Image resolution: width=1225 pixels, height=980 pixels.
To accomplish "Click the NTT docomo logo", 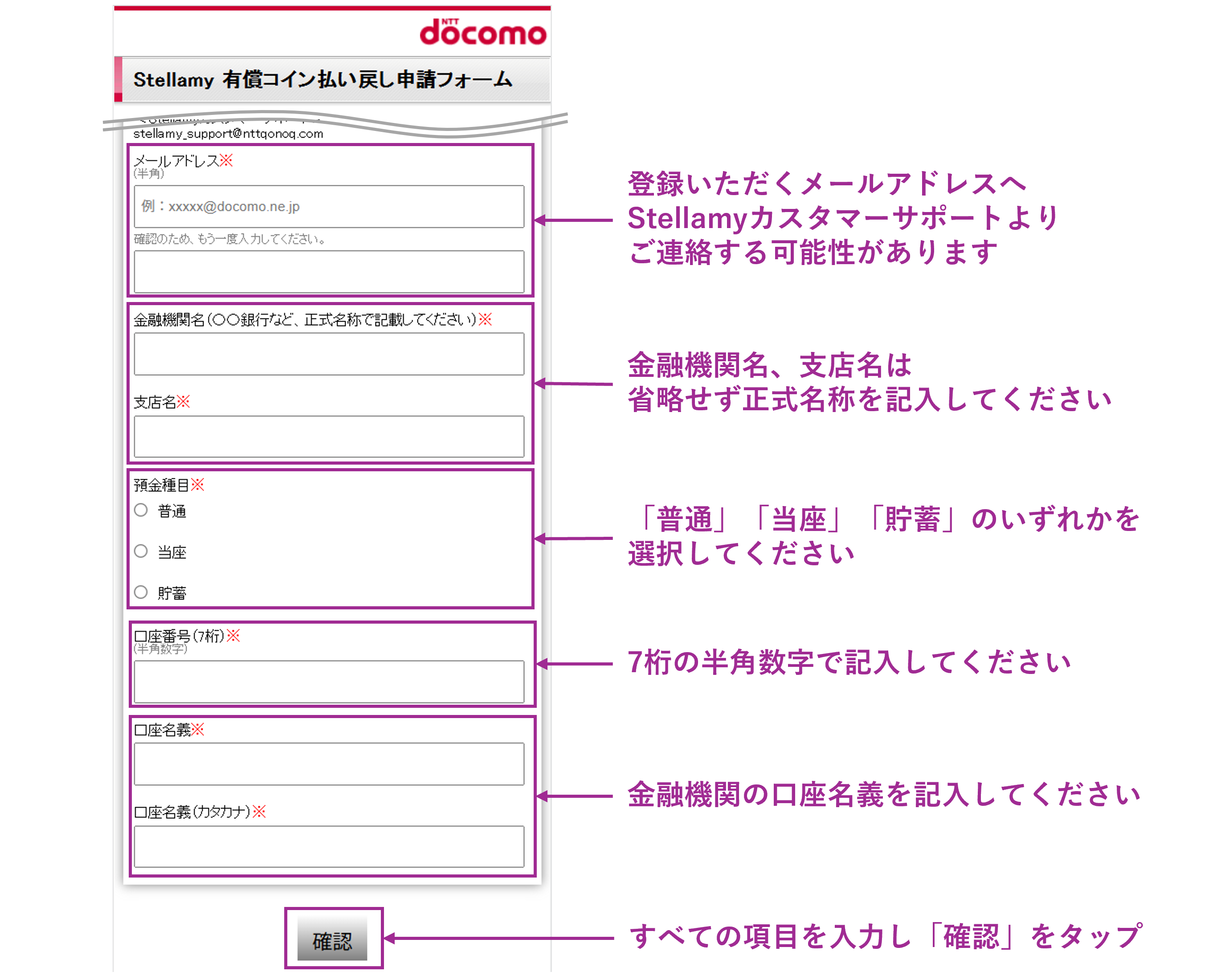I will 482,33.
